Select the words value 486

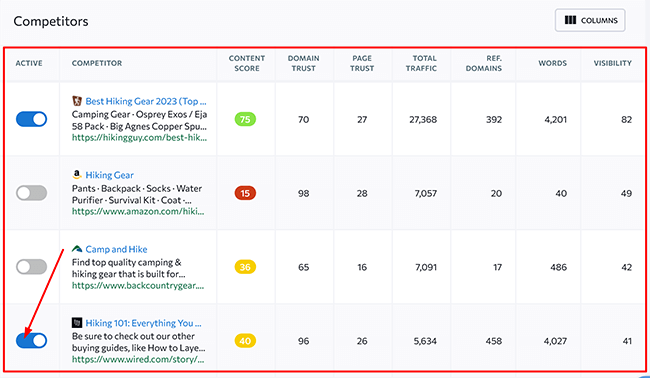pyautogui.click(x=558, y=267)
